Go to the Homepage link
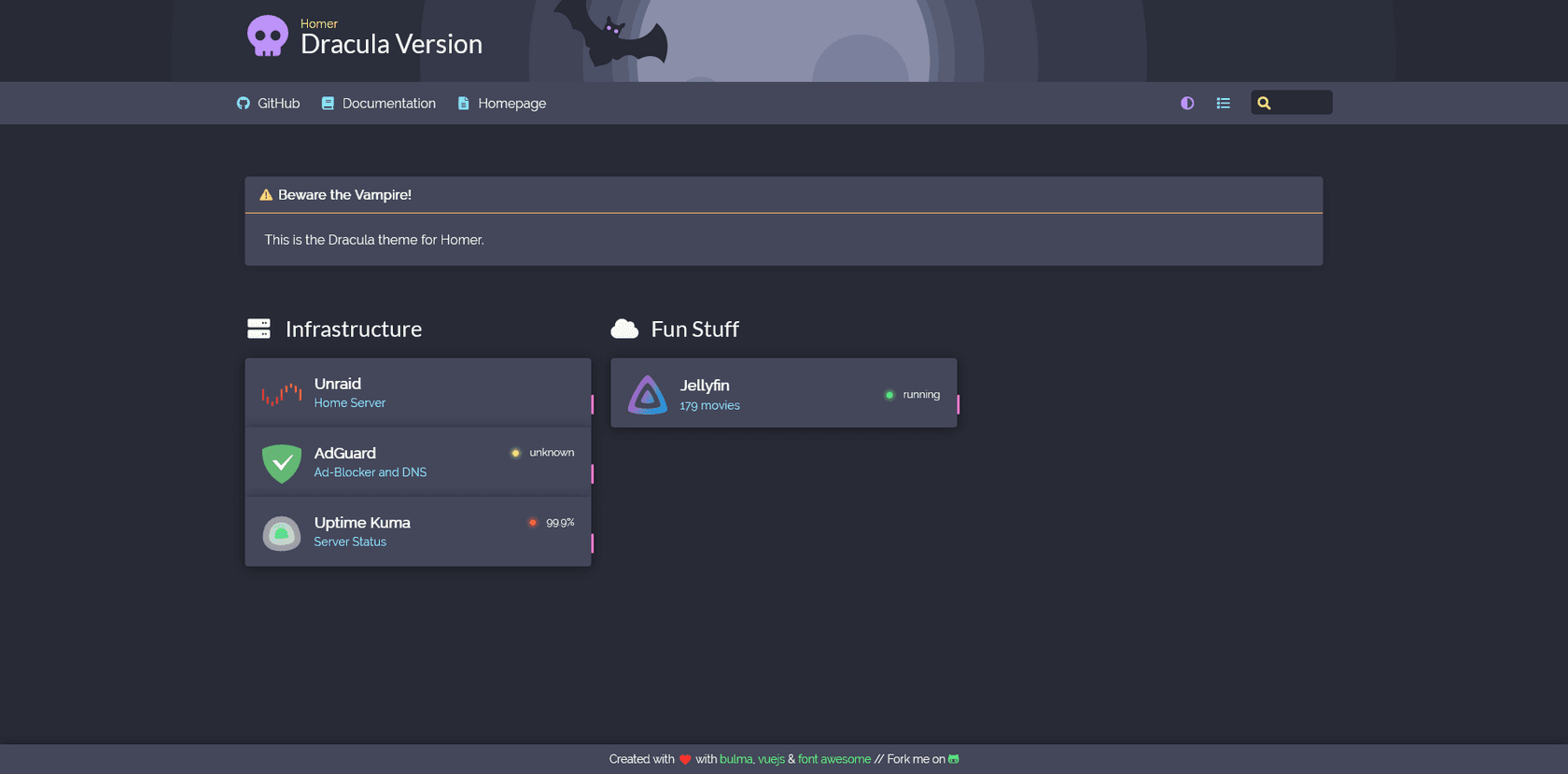Viewport: 1568px width, 774px height. [502, 104]
